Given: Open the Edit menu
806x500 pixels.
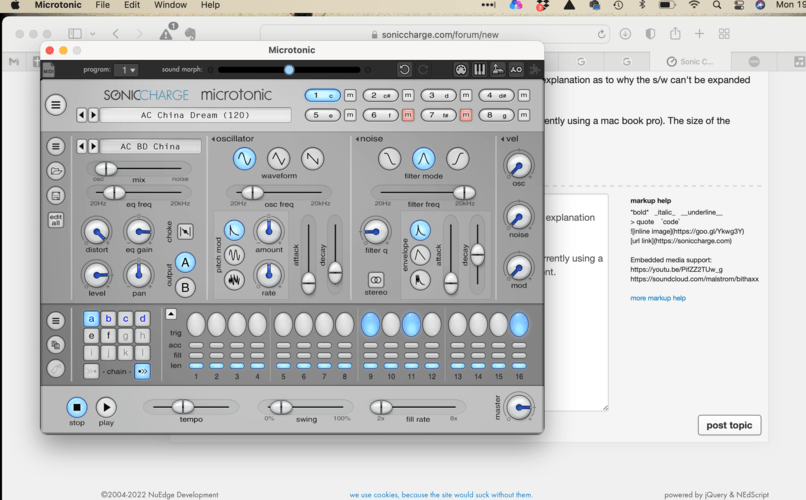Looking at the screenshot, I should (x=132, y=5).
